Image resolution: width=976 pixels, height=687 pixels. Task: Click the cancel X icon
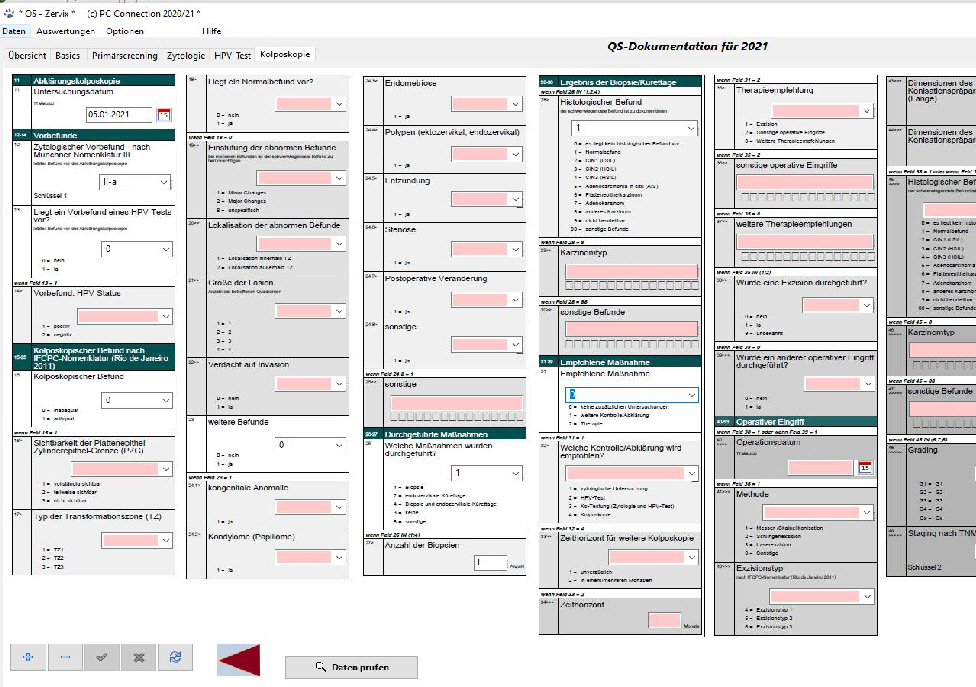pyautogui.click(x=139, y=657)
